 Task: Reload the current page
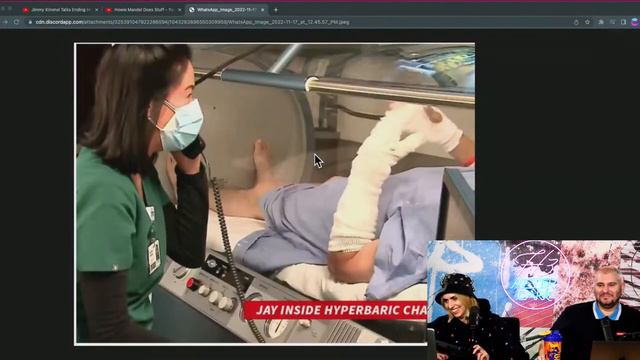click(x=17, y=22)
